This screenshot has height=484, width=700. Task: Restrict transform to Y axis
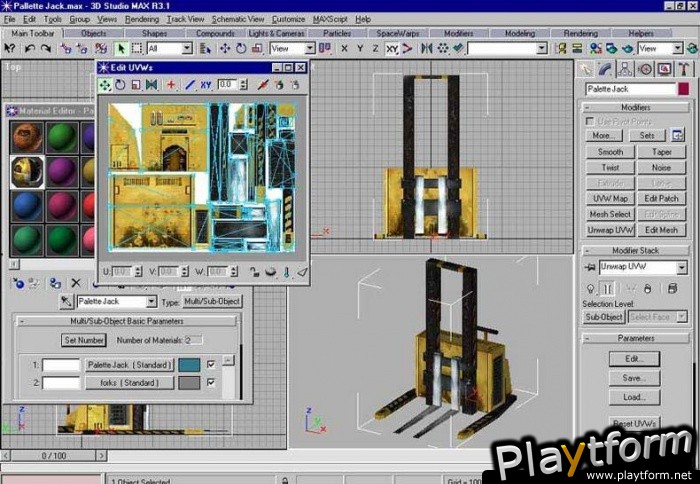360,48
